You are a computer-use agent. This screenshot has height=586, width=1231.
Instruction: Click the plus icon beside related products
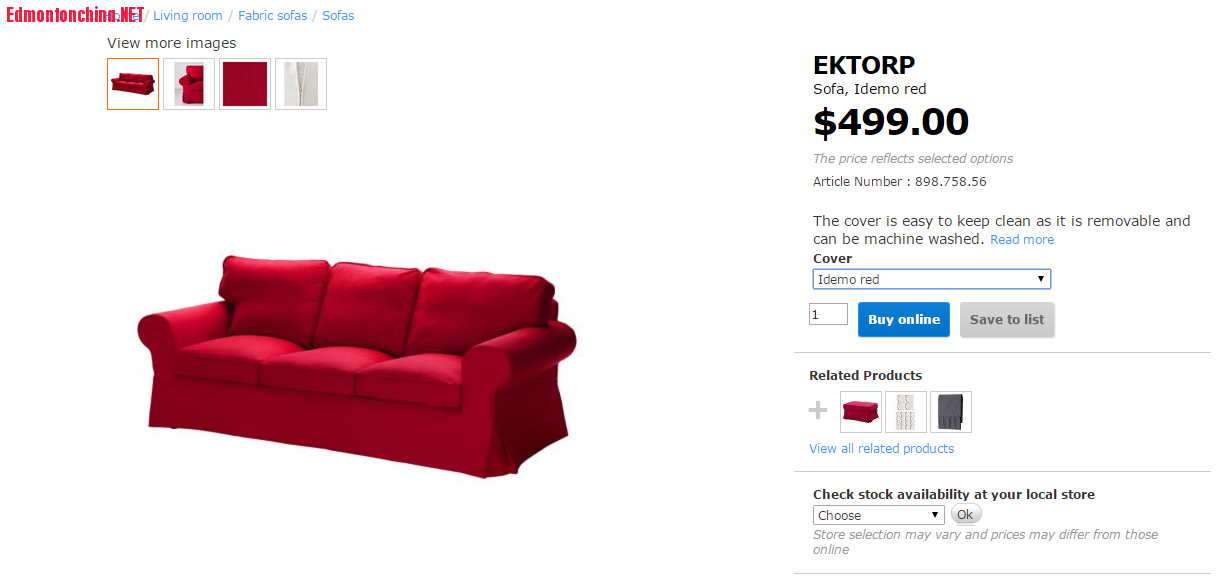[818, 410]
